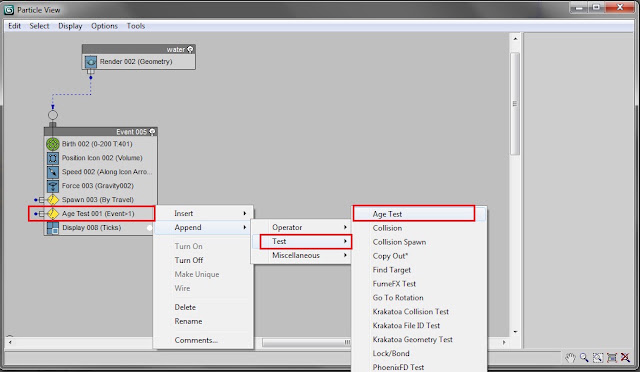Toggle the Event 005 lightbulb icon

click(152, 131)
